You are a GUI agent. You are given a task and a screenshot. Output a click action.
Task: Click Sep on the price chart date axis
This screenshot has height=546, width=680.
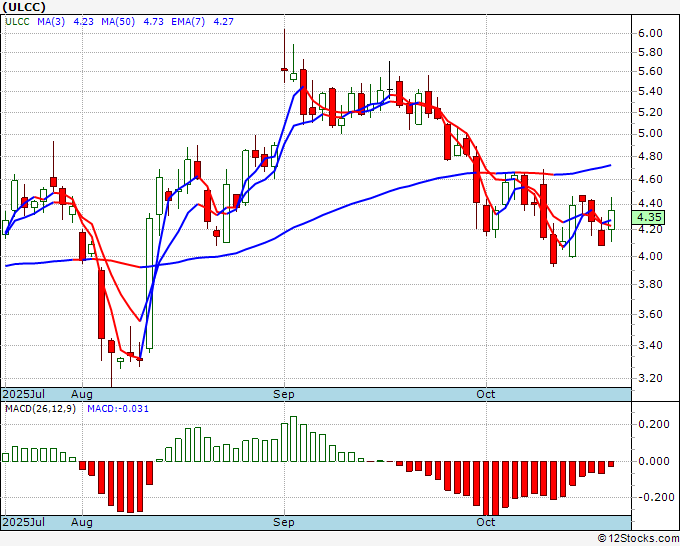coord(284,394)
